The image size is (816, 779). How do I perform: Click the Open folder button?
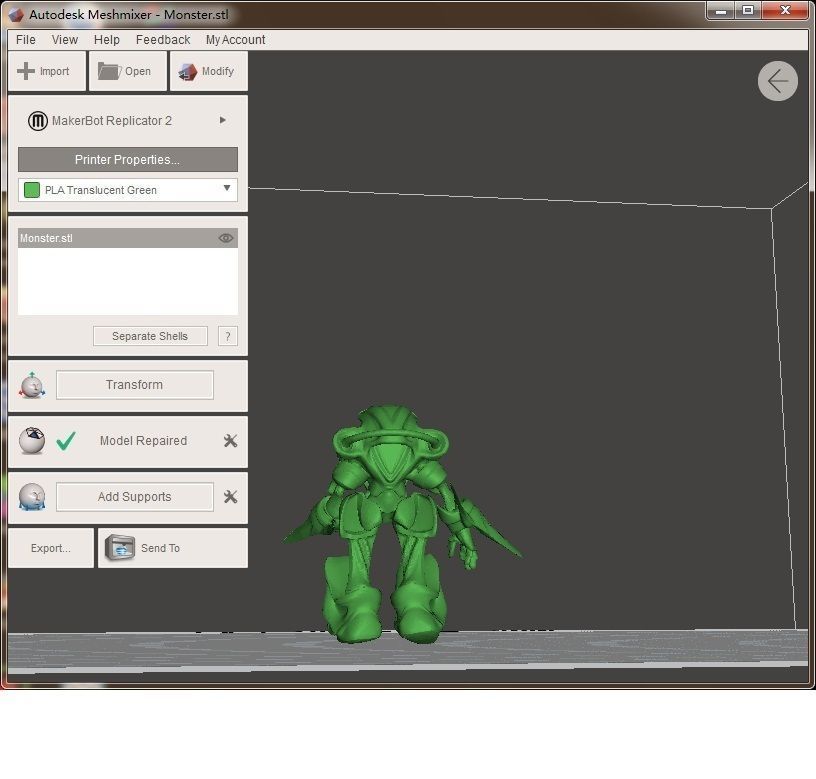128,71
